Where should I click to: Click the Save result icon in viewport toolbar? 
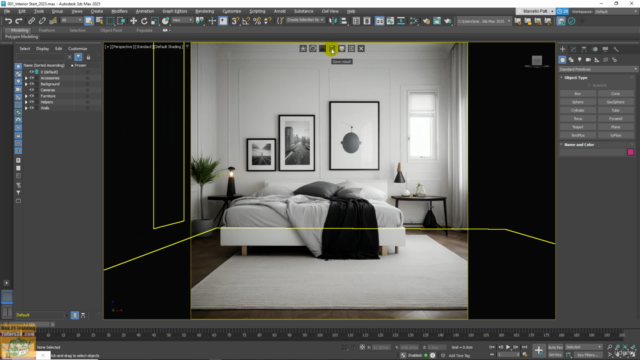coord(332,49)
